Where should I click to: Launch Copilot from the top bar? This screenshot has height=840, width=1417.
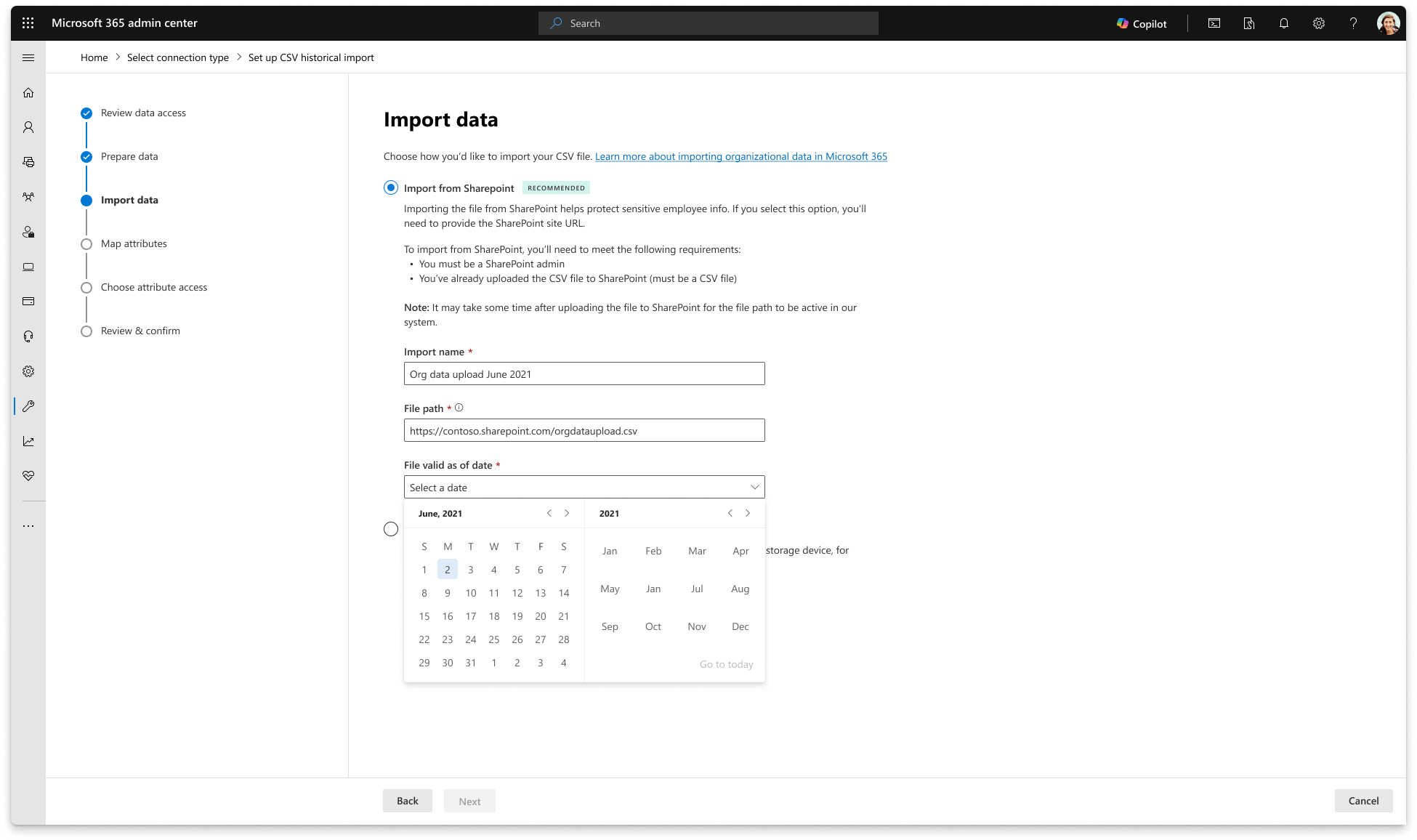click(1142, 23)
